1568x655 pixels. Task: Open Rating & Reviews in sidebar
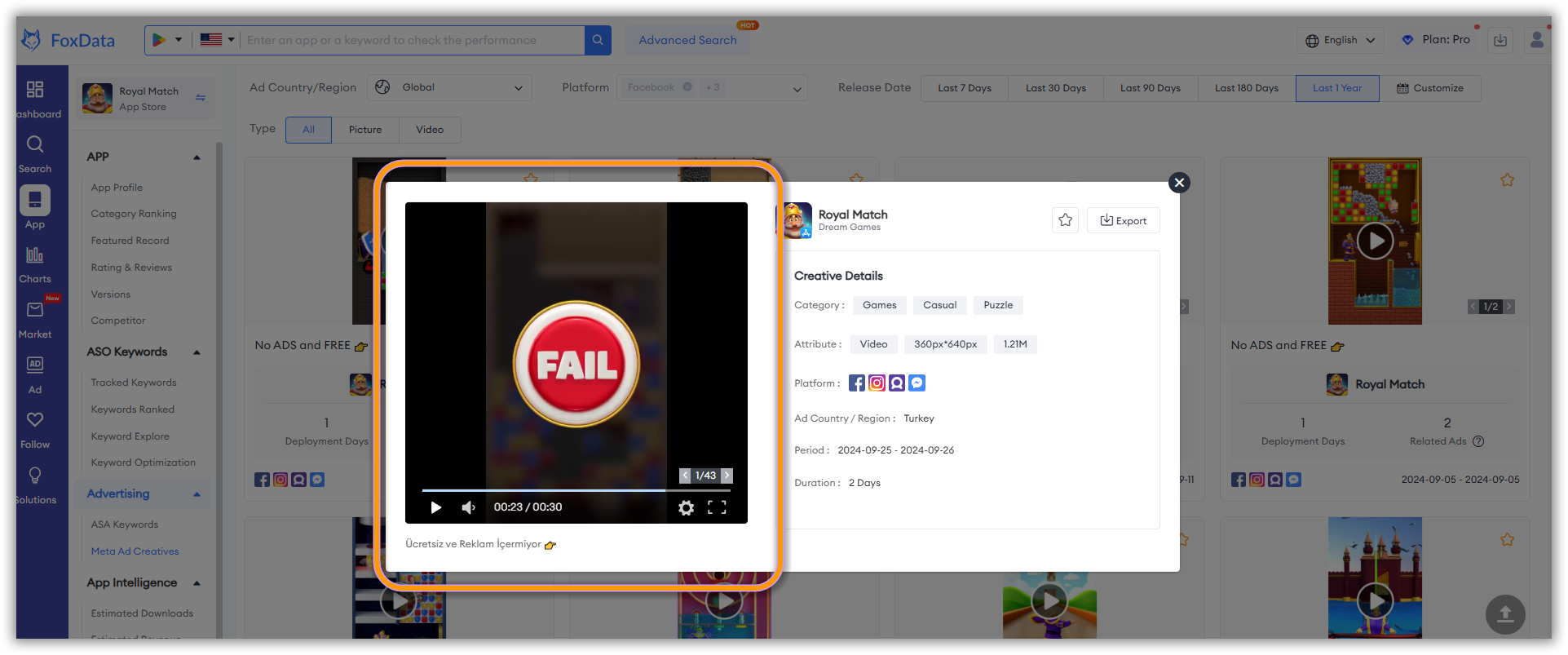point(131,268)
